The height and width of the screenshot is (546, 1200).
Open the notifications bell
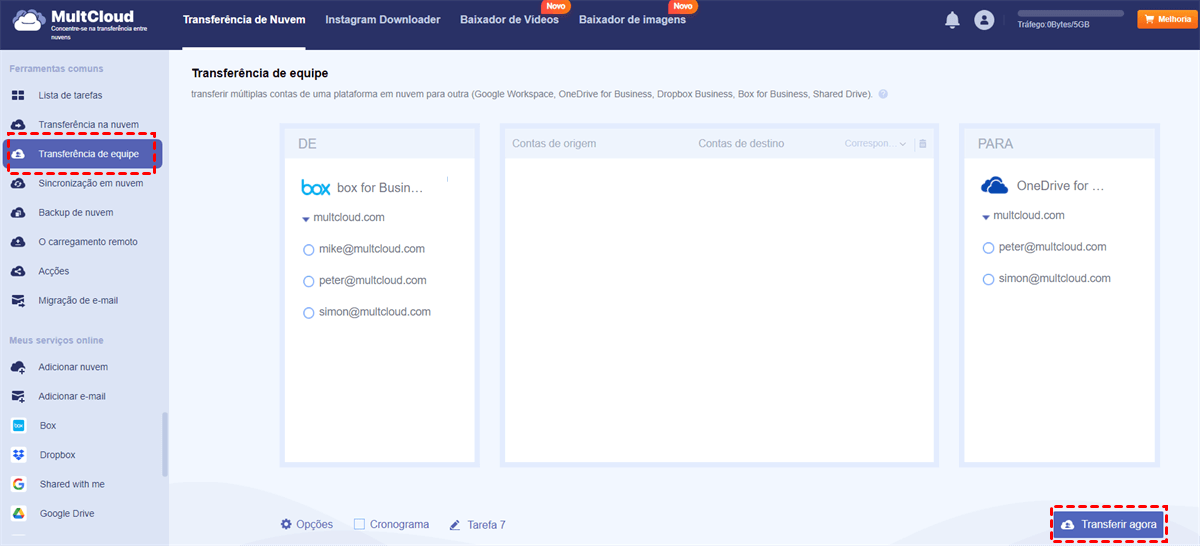952,20
